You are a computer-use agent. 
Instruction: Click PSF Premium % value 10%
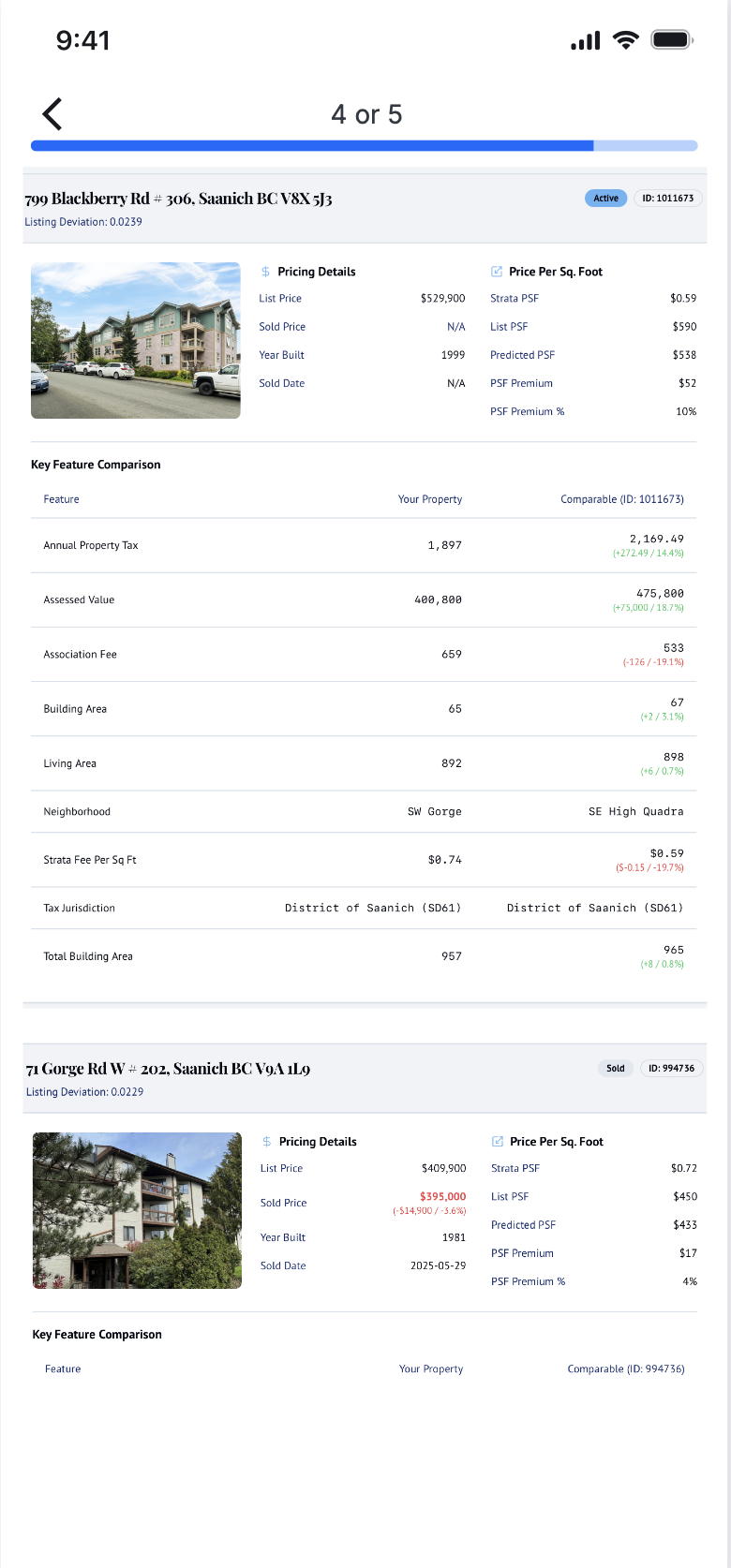[x=686, y=411]
